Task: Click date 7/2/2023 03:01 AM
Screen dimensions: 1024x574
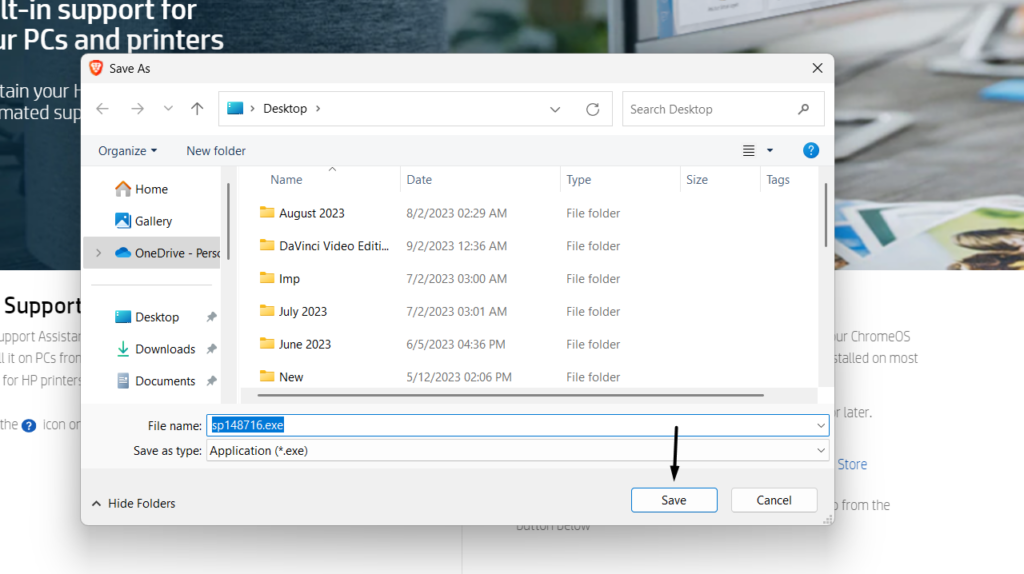Action: click(x=456, y=311)
